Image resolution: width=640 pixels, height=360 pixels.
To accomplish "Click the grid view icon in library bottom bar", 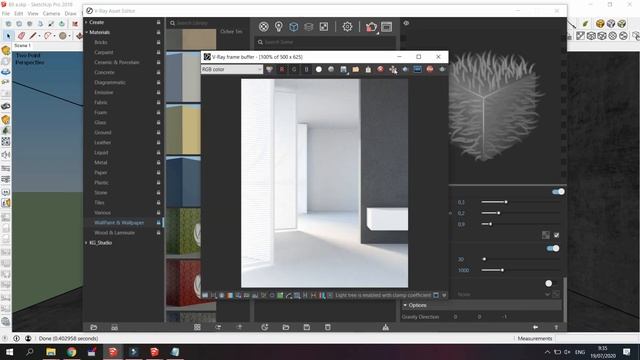I will (197, 327).
